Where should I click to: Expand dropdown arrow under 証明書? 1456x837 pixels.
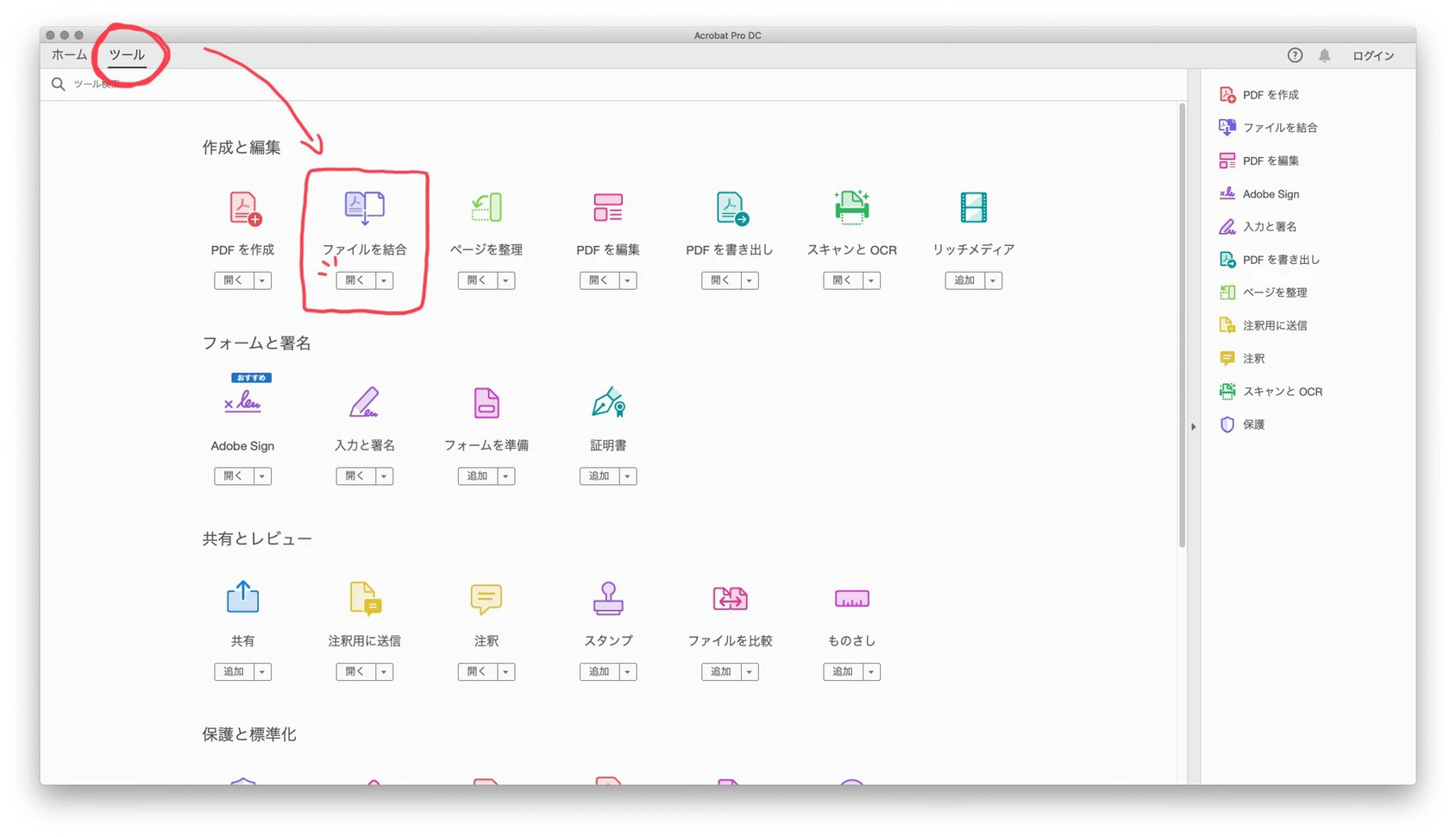coord(628,476)
